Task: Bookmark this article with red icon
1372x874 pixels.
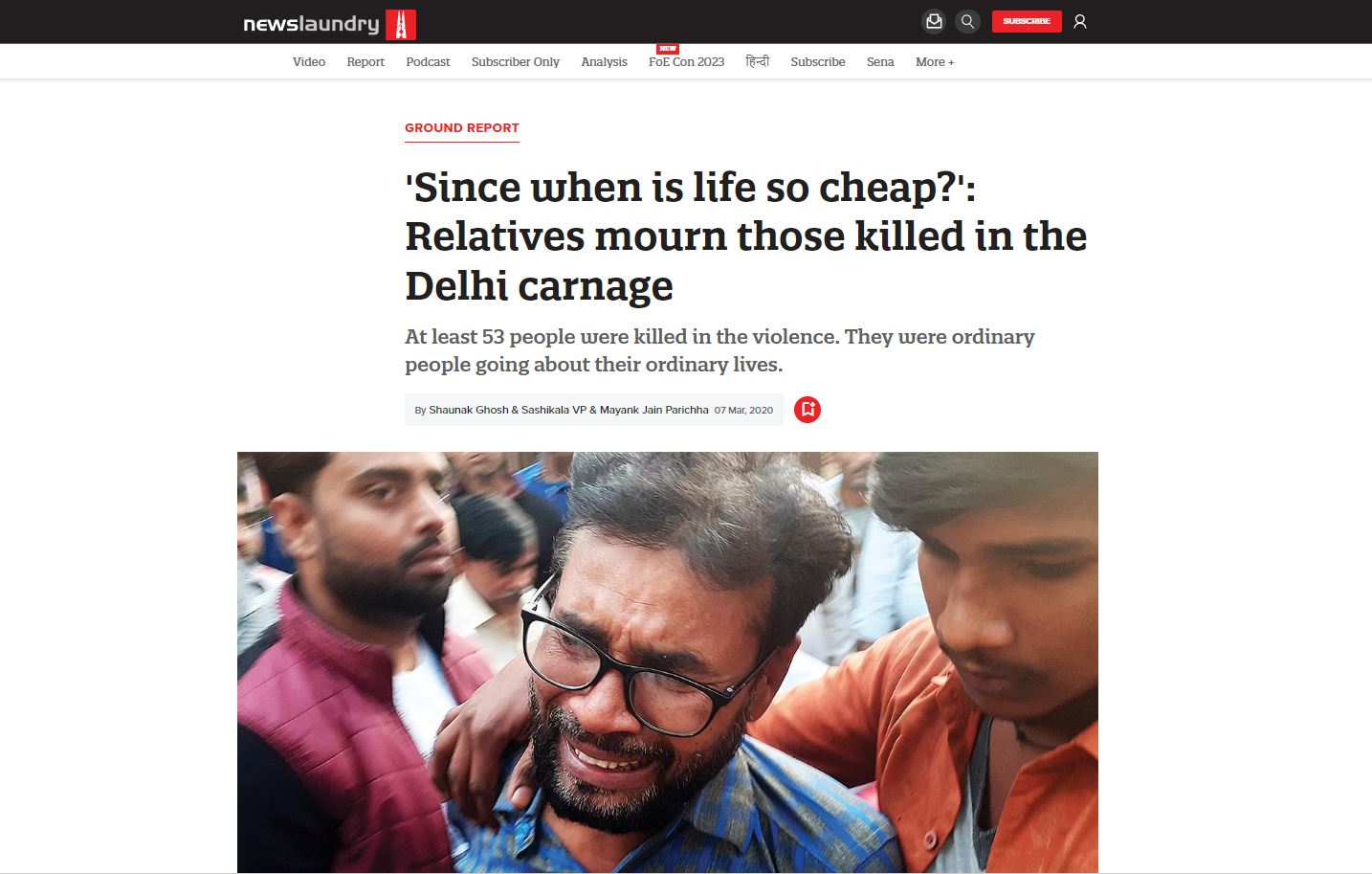Action: click(x=808, y=410)
